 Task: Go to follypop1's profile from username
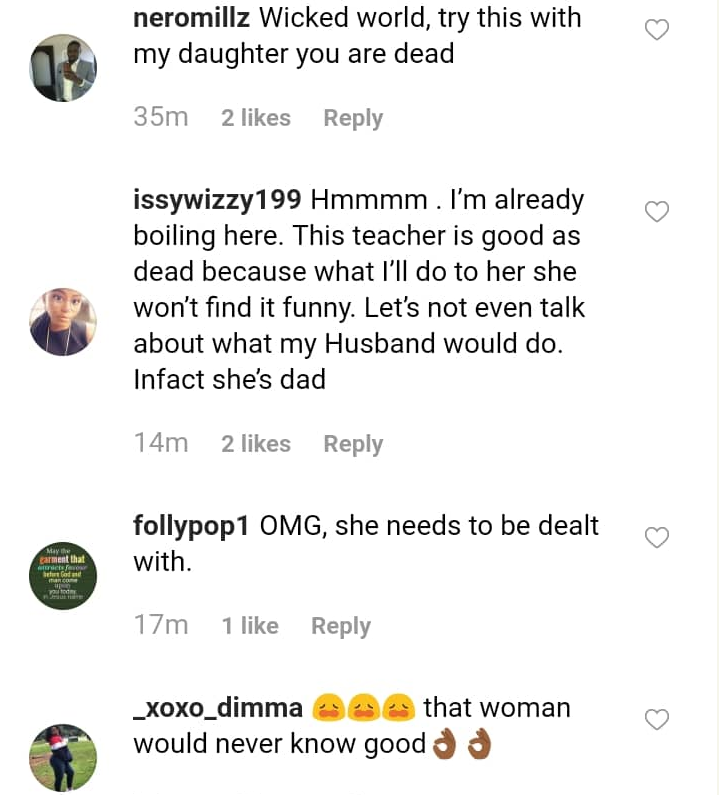click(x=191, y=526)
